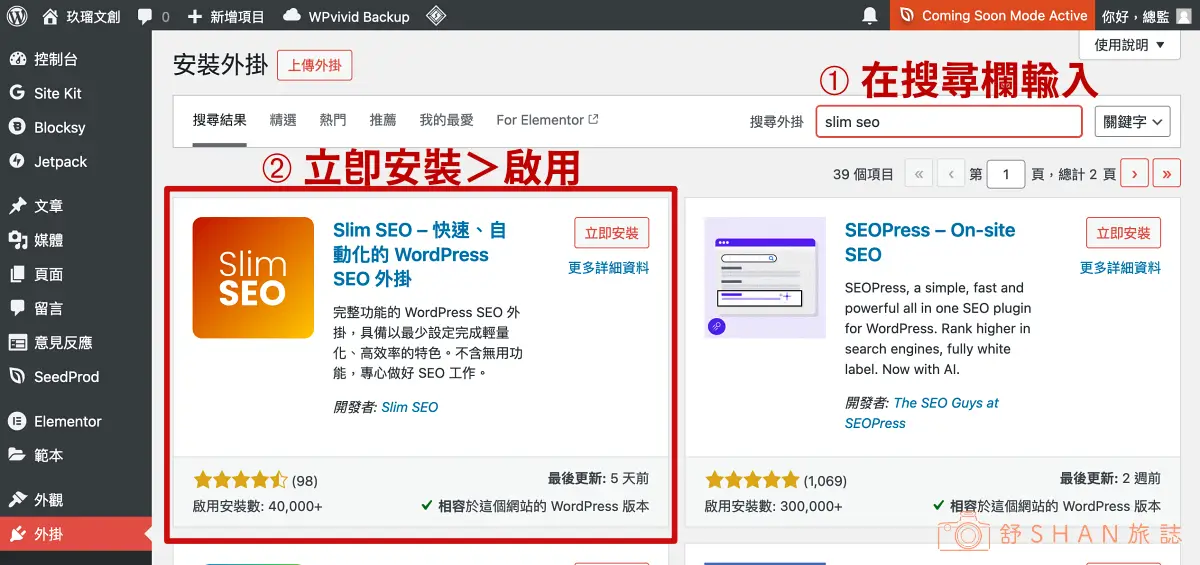Click the 上傳外掛 upload button

click(x=314, y=65)
